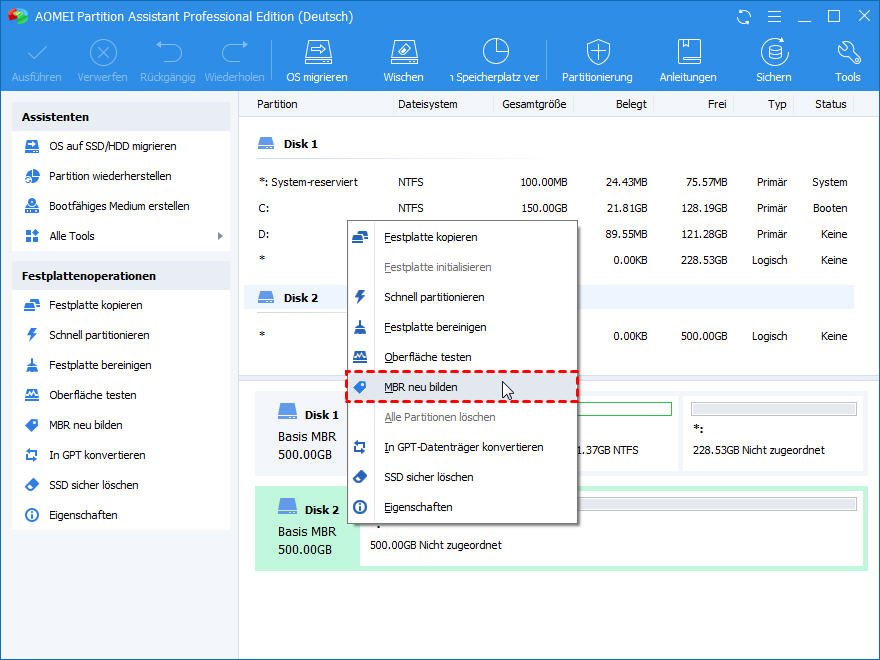Open Eigenschaften in context menu
This screenshot has height=660, width=880.
[462, 507]
